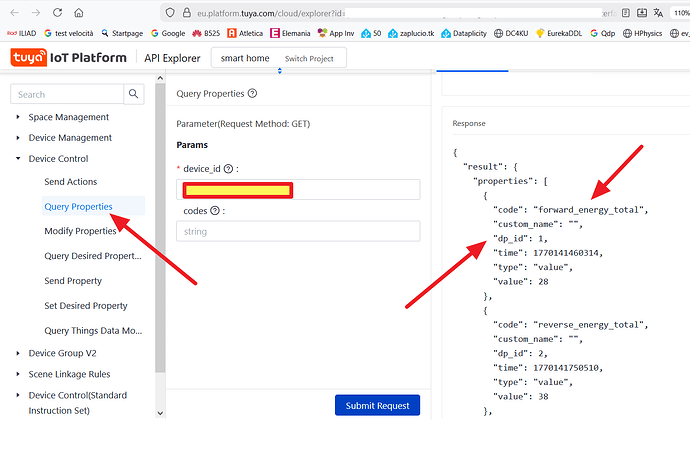This screenshot has height=452, width=690.
Task: Open the DC4KU bookmark
Action: (511, 33)
